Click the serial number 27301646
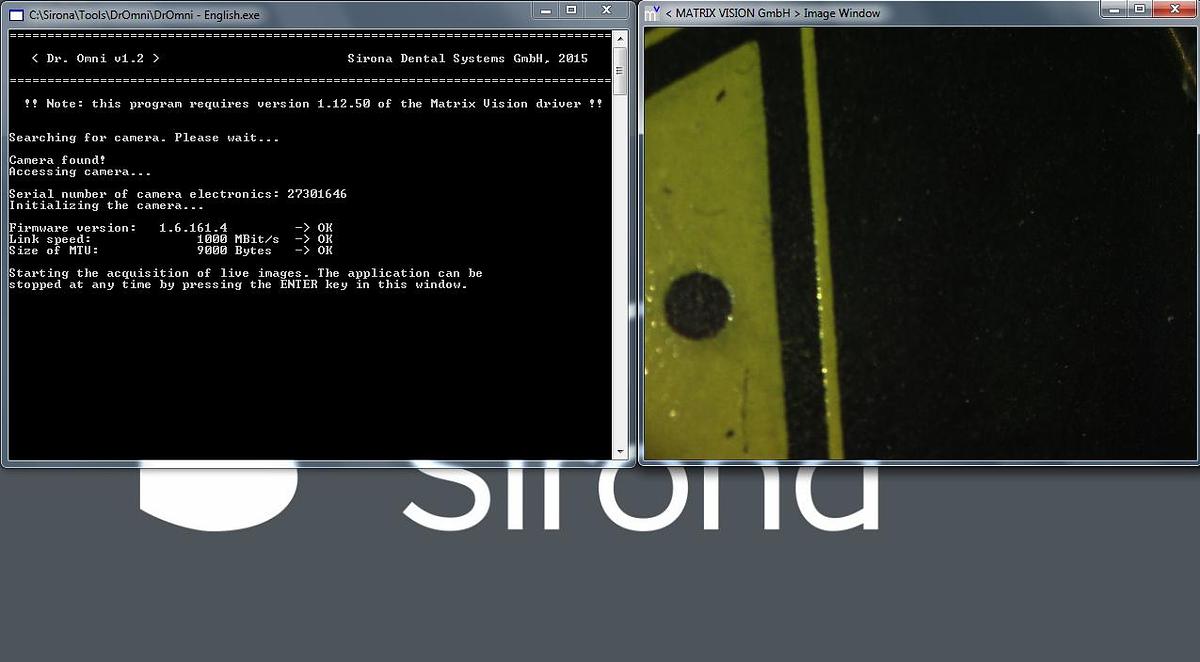 tap(316, 194)
